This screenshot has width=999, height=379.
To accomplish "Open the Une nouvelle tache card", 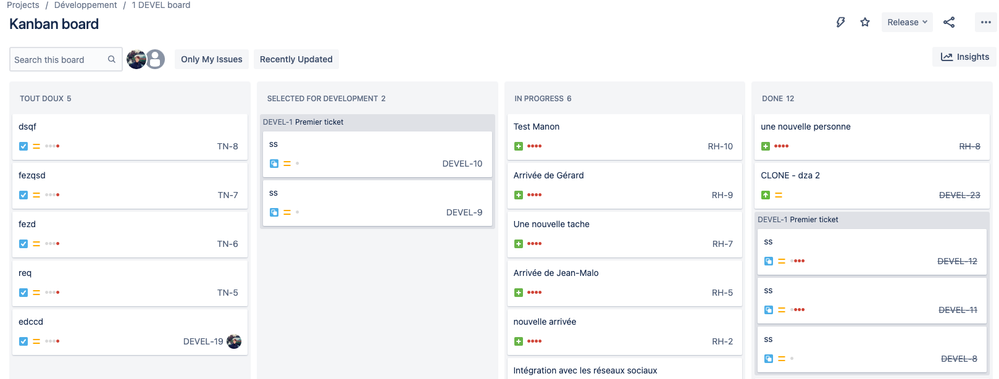I will tap(624, 234).
